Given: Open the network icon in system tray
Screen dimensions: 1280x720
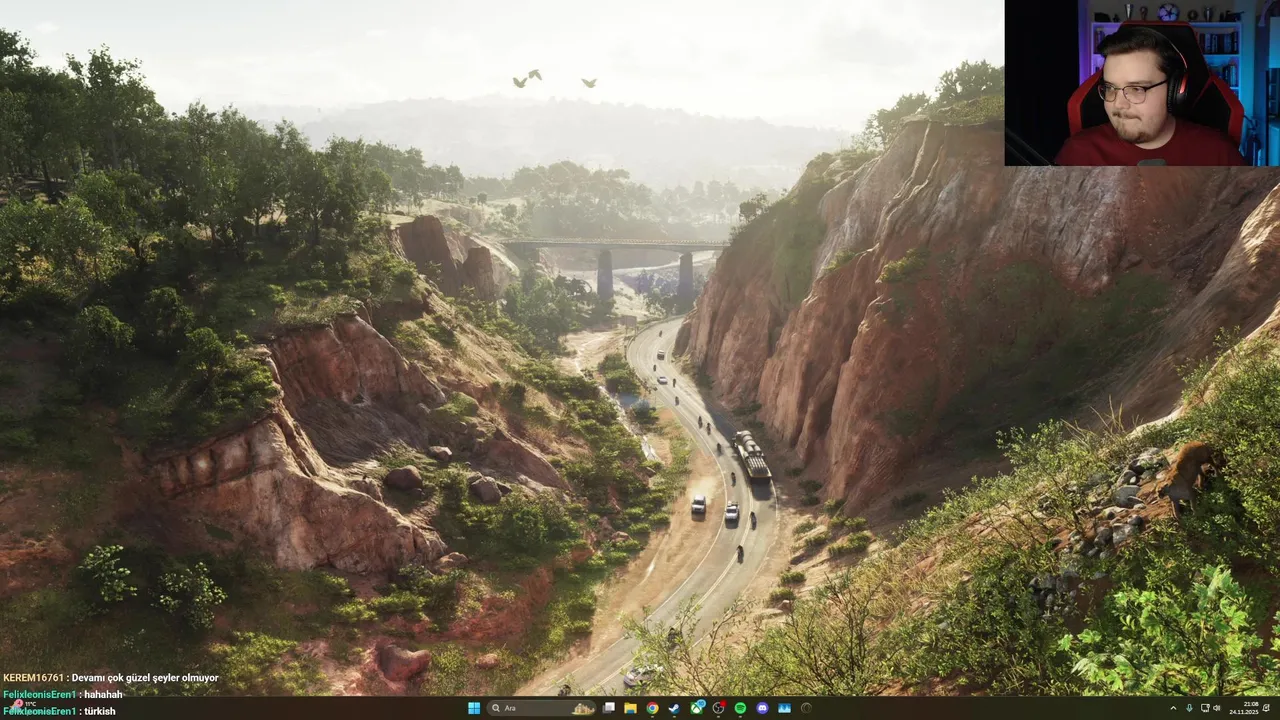Looking at the screenshot, I should click(x=1204, y=708).
